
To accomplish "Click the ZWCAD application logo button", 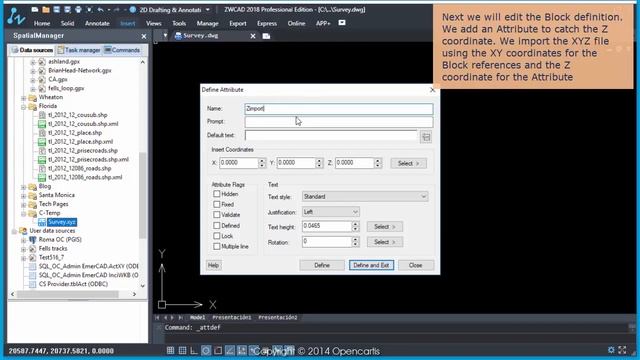I will [15, 16].
